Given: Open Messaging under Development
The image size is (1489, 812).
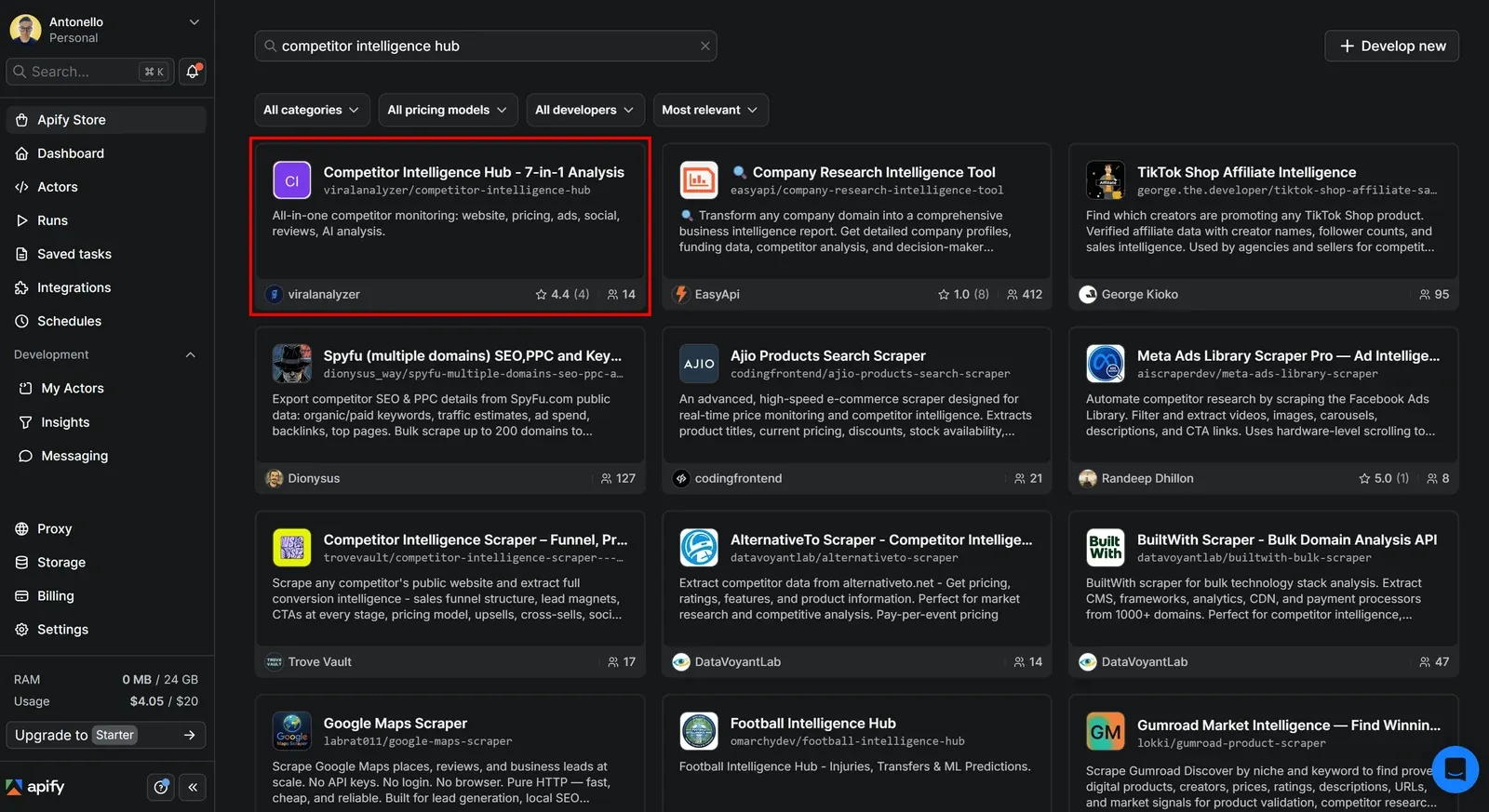Looking at the screenshot, I should coord(106,456).
